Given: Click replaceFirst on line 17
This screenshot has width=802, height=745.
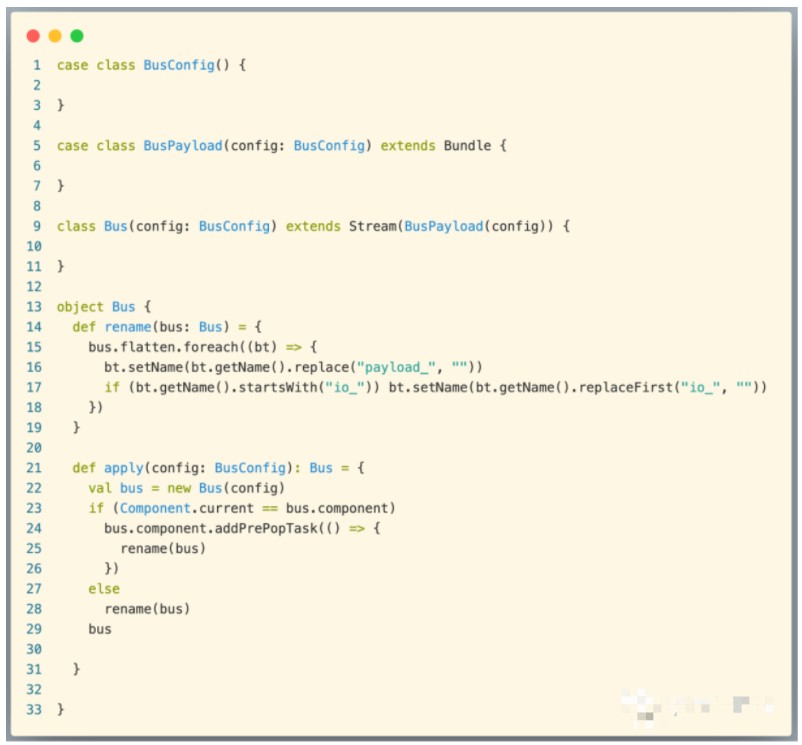Looking at the screenshot, I should pyautogui.click(x=626, y=387).
